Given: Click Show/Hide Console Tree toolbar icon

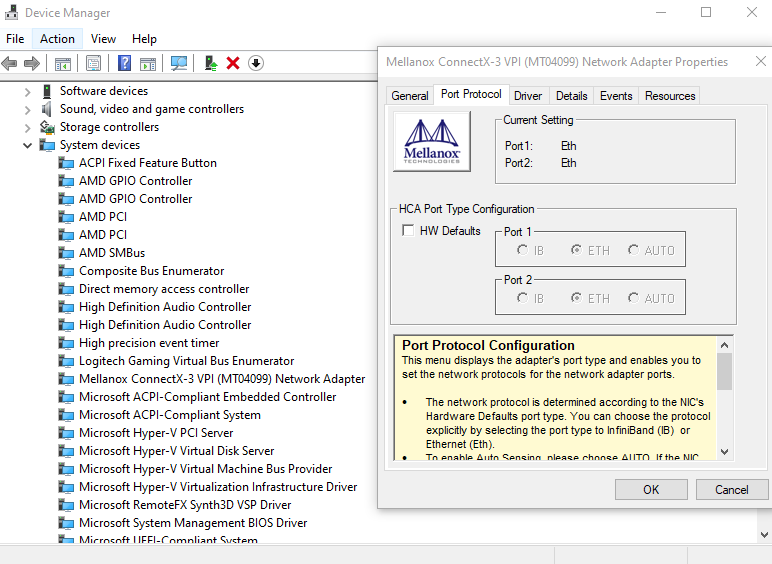Looking at the screenshot, I should [x=63, y=63].
